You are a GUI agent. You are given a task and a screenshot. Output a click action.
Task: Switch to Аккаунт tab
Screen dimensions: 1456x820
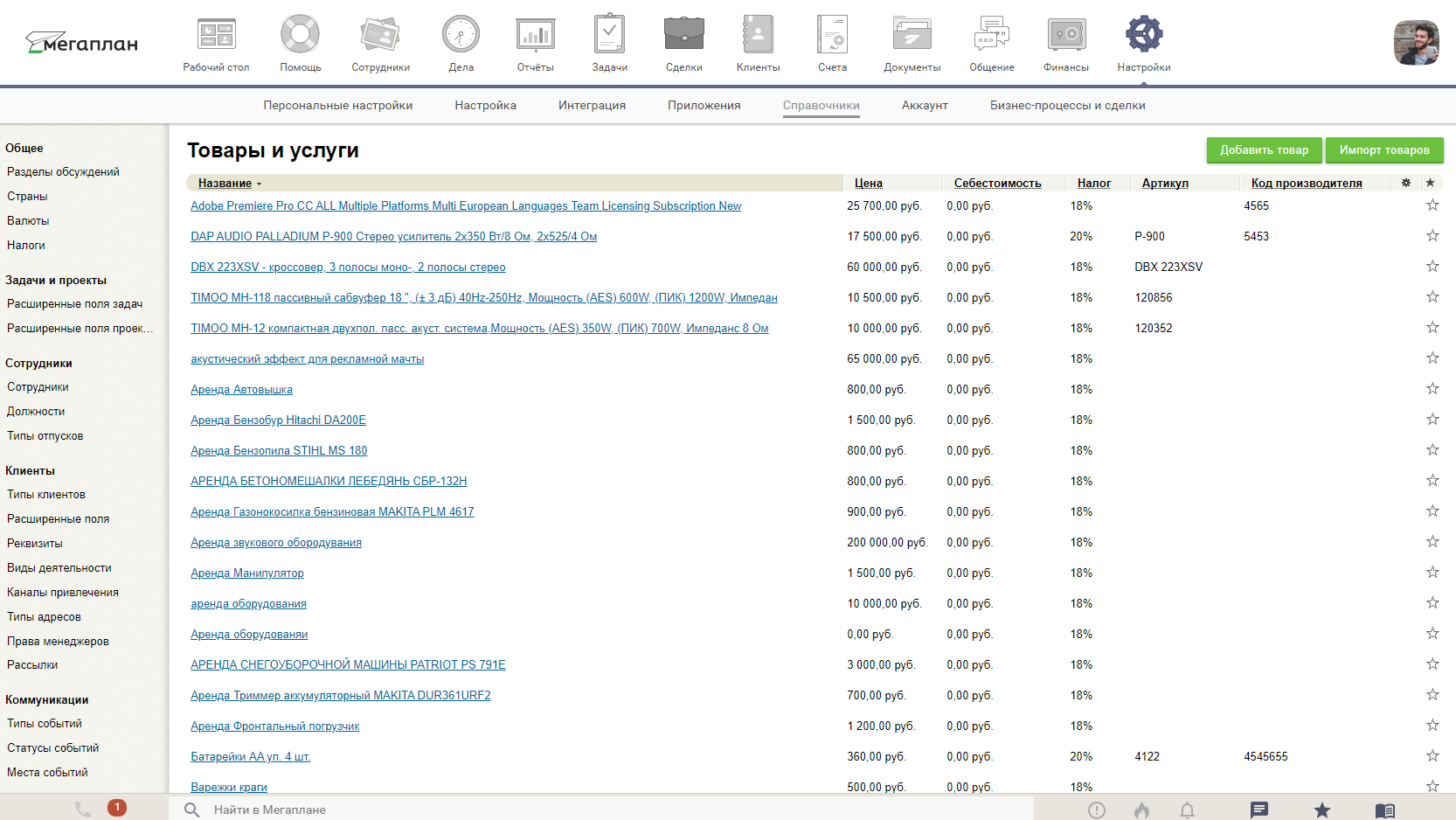pyautogui.click(x=925, y=105)
